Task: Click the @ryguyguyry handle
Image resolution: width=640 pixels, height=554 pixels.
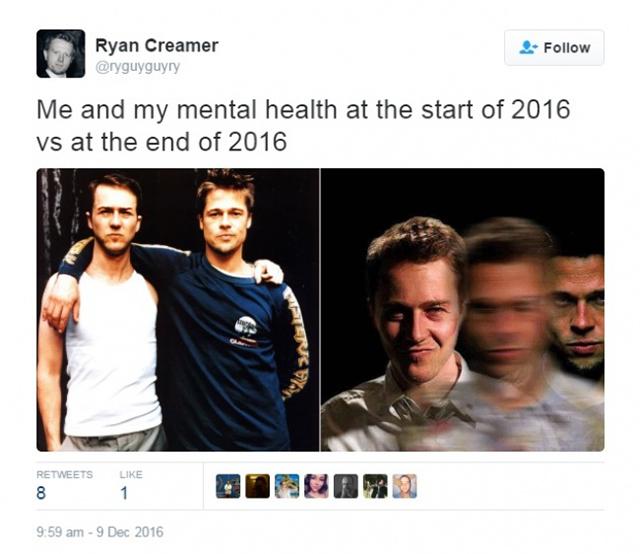Action: (x=138, y=67)
